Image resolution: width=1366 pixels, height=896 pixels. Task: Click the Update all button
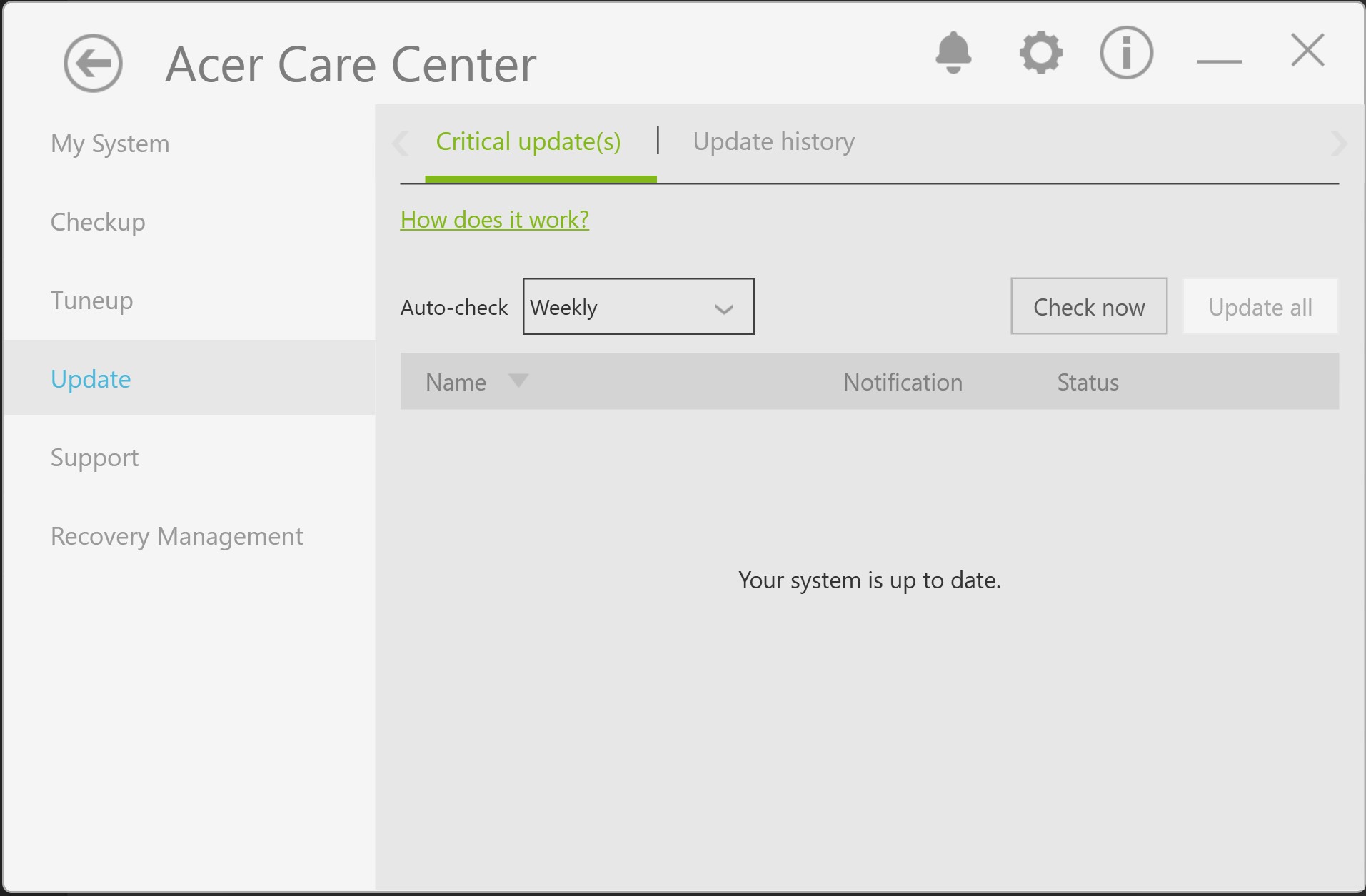[x=1260, y=307]
